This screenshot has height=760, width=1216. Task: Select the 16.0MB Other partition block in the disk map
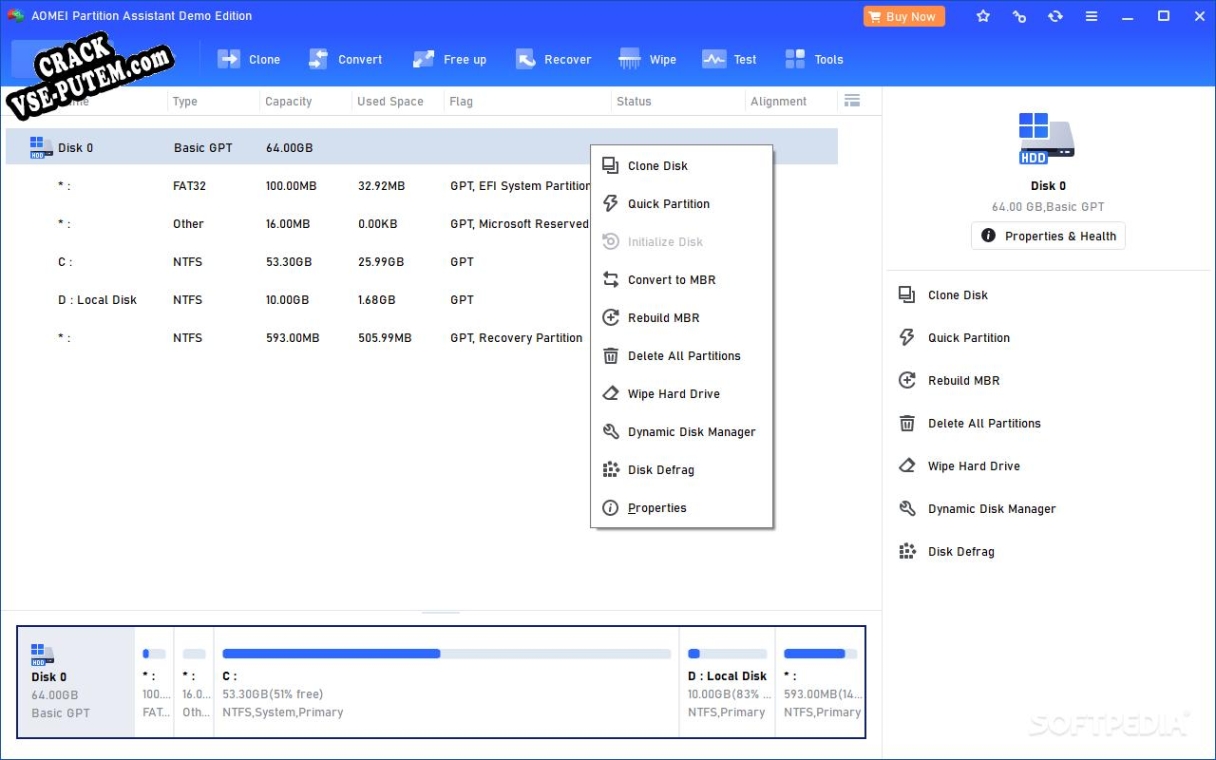point(194,683)
